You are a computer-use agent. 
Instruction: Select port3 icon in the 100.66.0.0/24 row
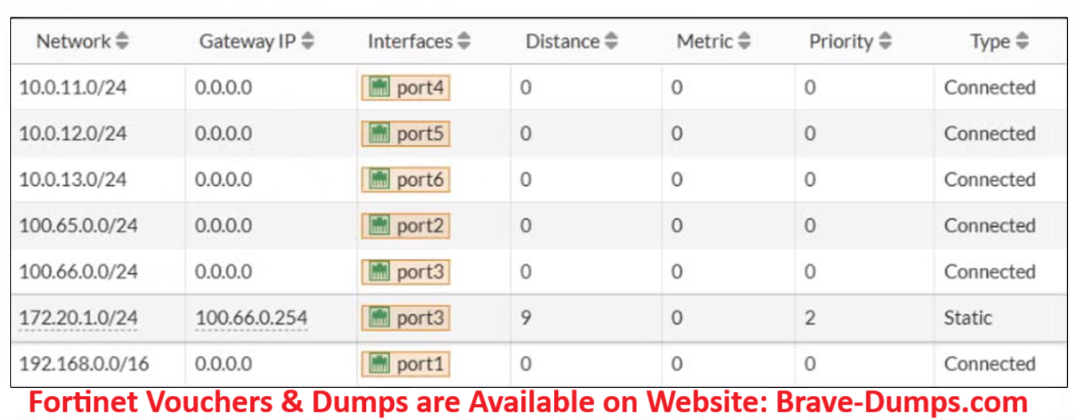(379, 272)
